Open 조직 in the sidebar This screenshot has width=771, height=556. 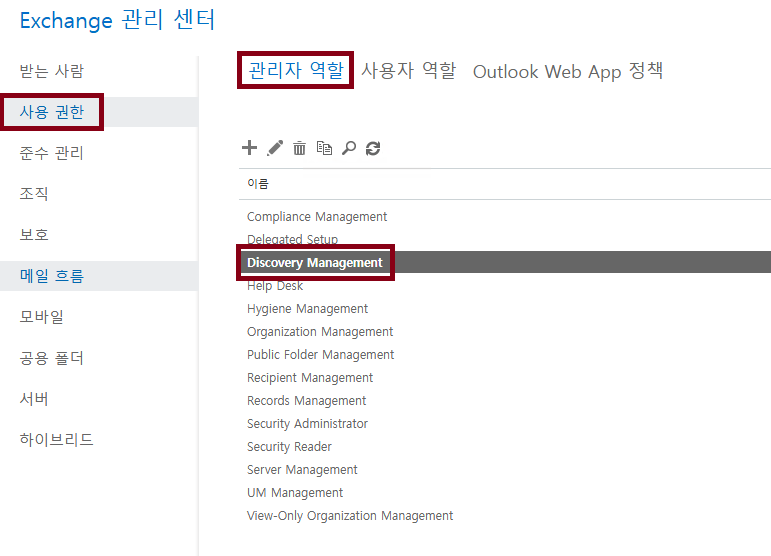pos(34,194)
